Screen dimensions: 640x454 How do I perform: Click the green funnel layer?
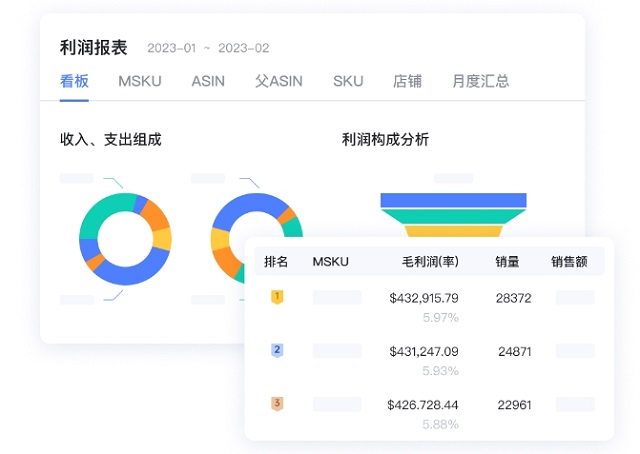pyautogui.click(x=453, y=216)
